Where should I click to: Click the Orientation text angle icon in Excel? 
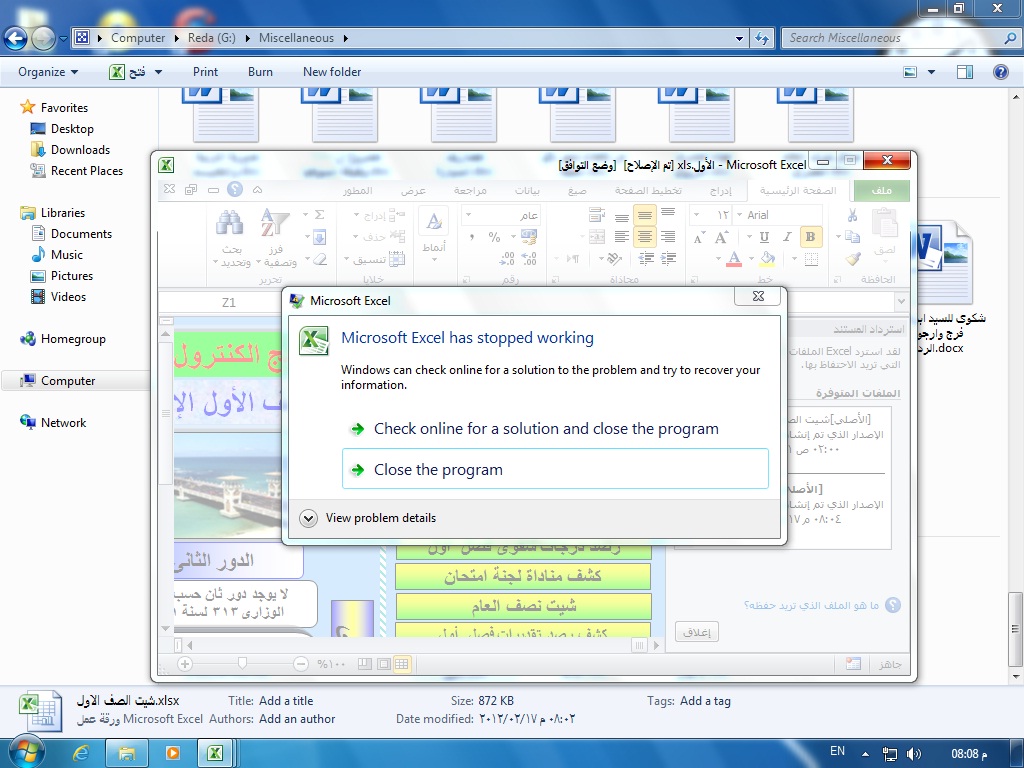[x=614, y=259]
